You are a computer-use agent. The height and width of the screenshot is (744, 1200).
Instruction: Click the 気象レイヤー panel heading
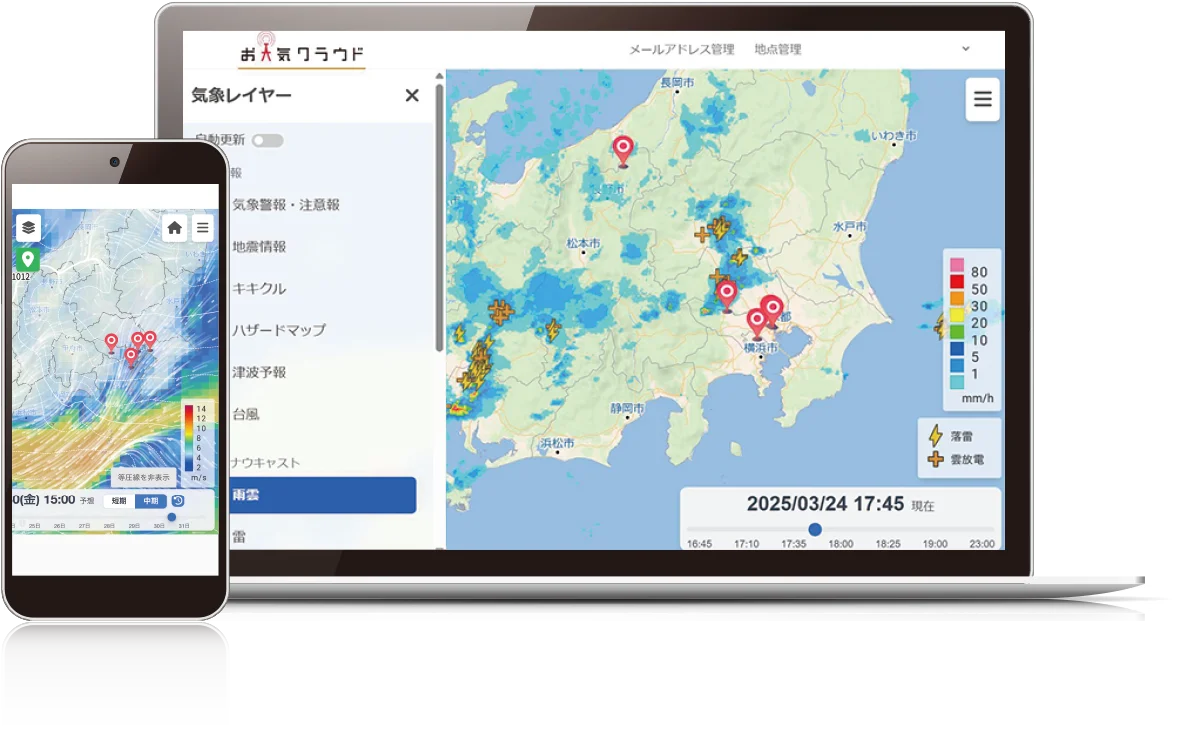click(x=241, y=96)
